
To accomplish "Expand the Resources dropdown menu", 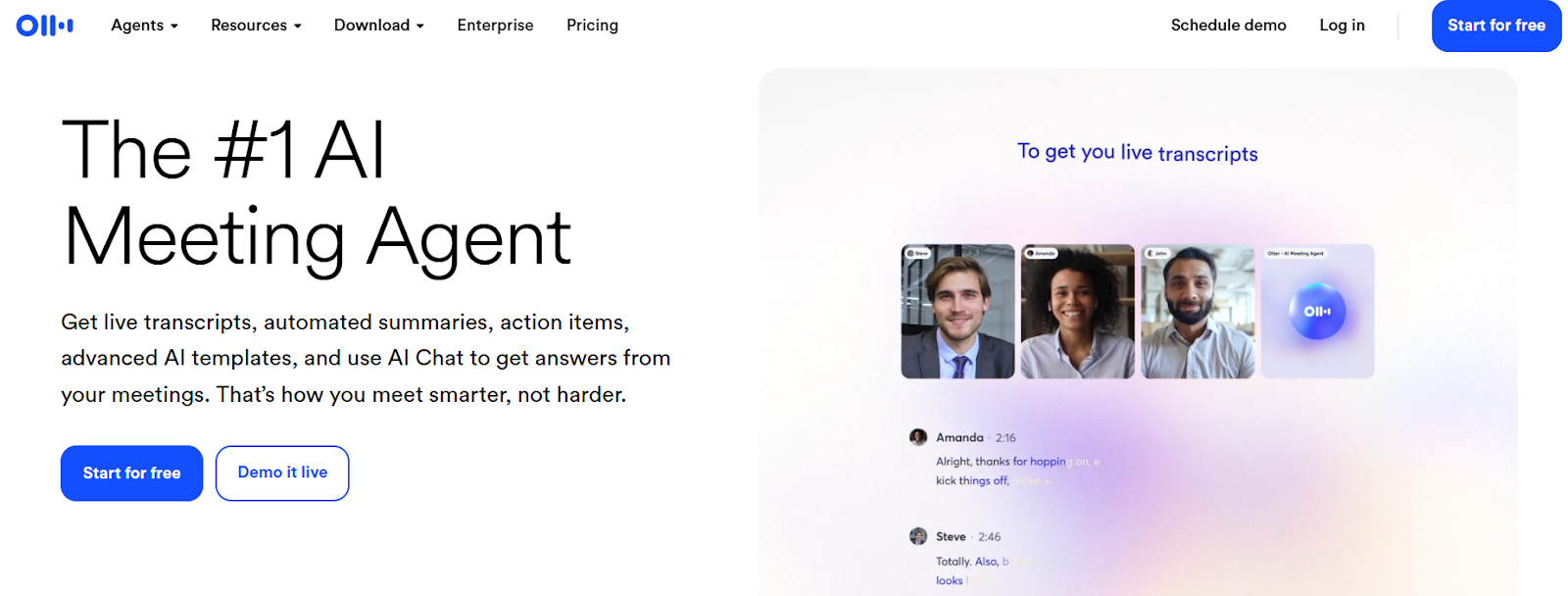I will [x=256, y=25].
